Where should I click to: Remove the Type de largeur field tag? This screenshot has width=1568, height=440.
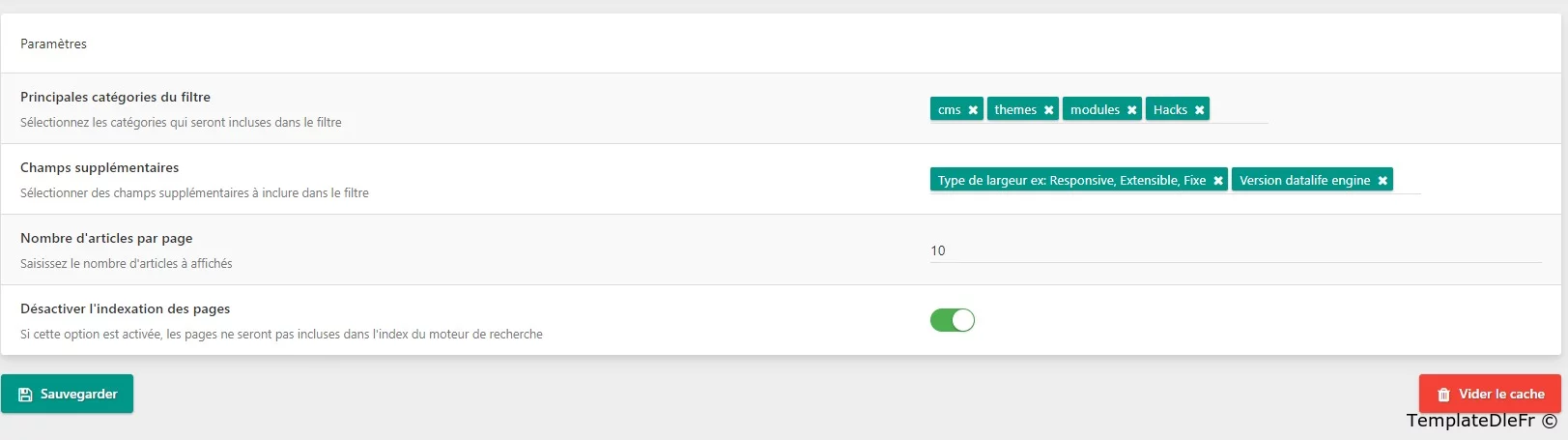coord(1218,181)
